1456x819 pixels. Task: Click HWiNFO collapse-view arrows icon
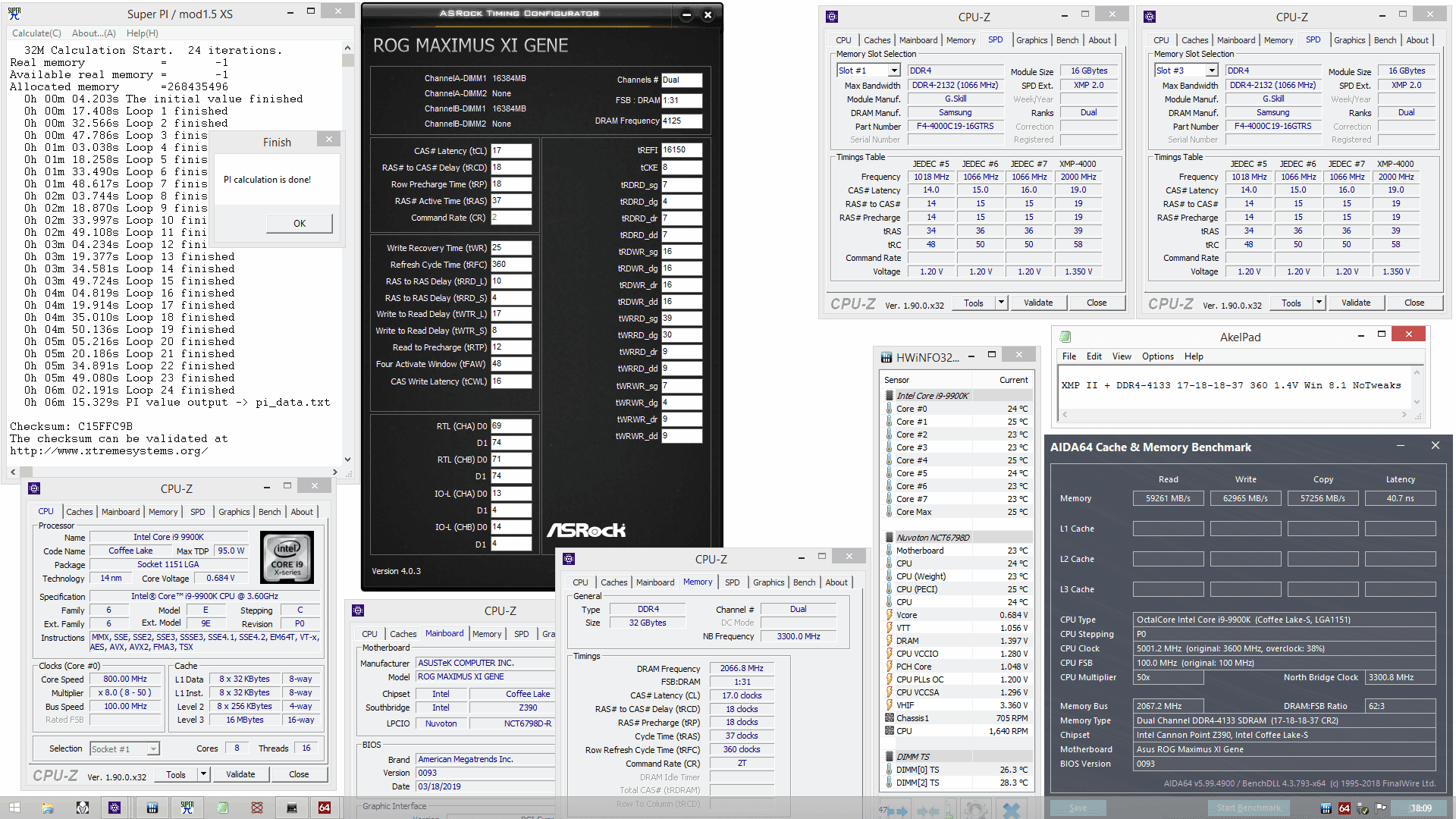pos(928,810)
